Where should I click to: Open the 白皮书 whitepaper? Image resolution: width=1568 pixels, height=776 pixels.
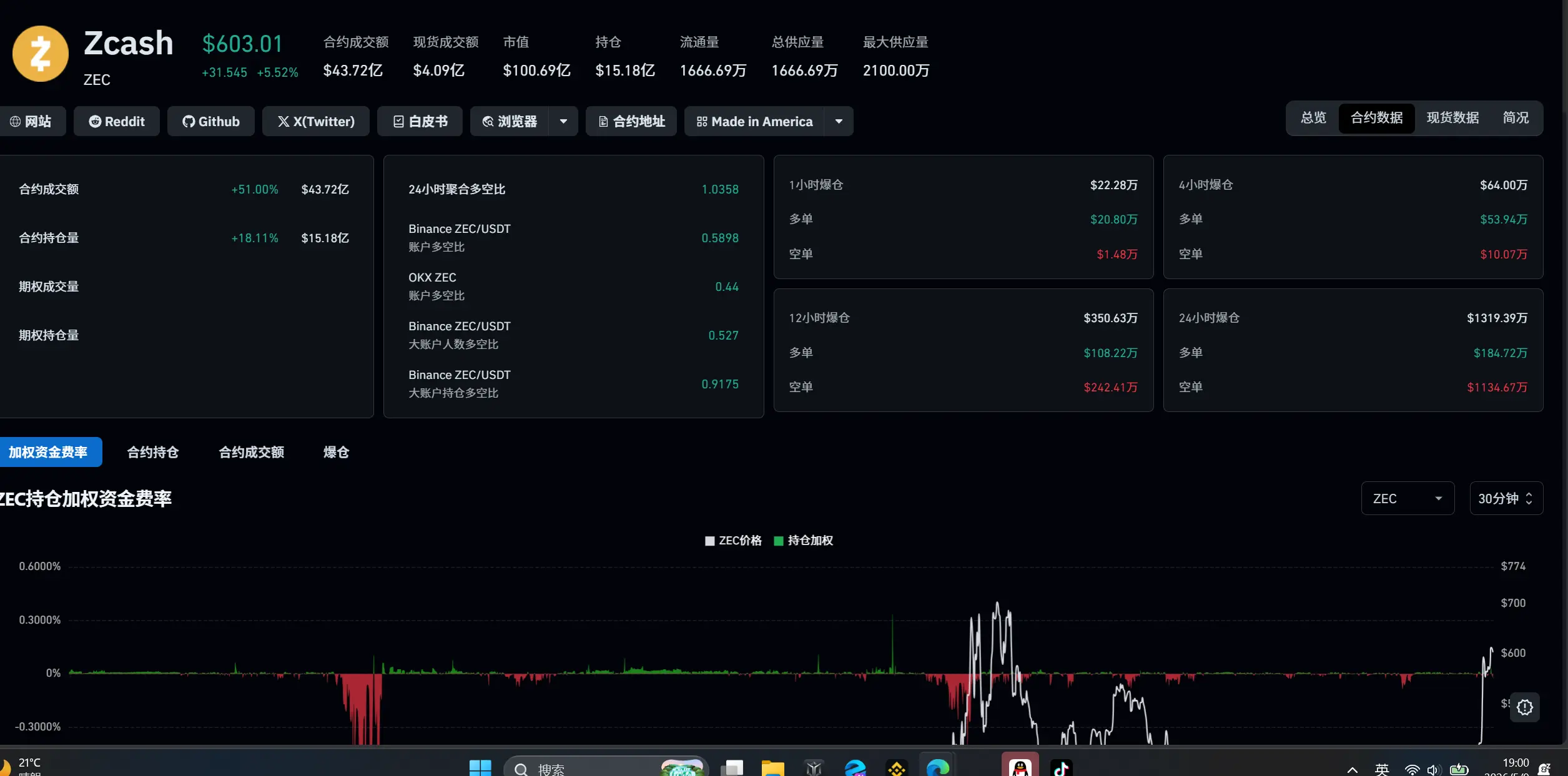coord(420,121)
